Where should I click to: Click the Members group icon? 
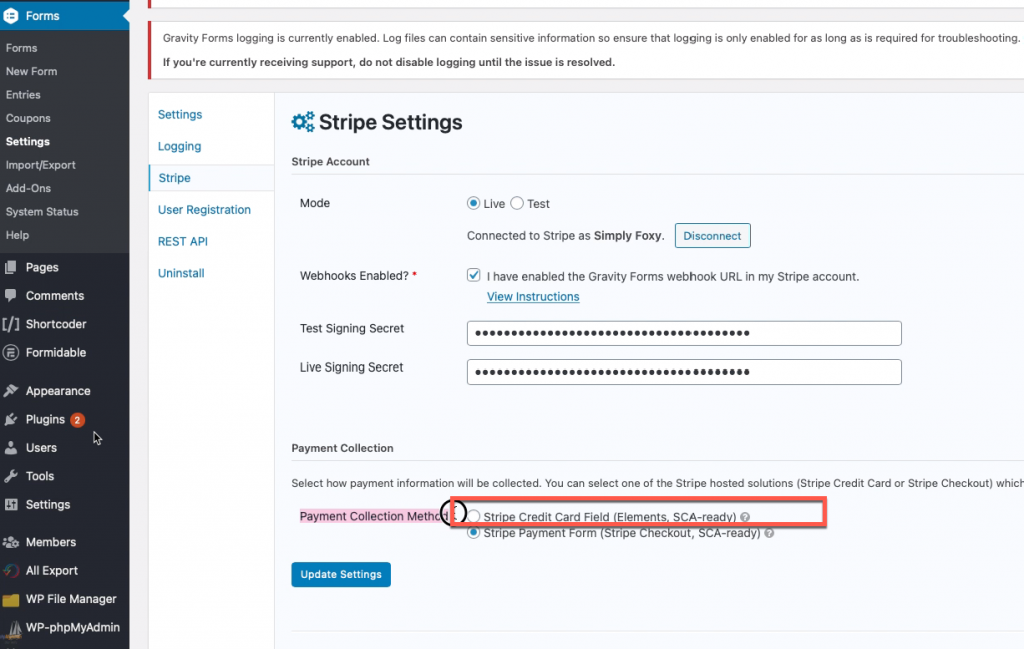click(x=10, y=542)
